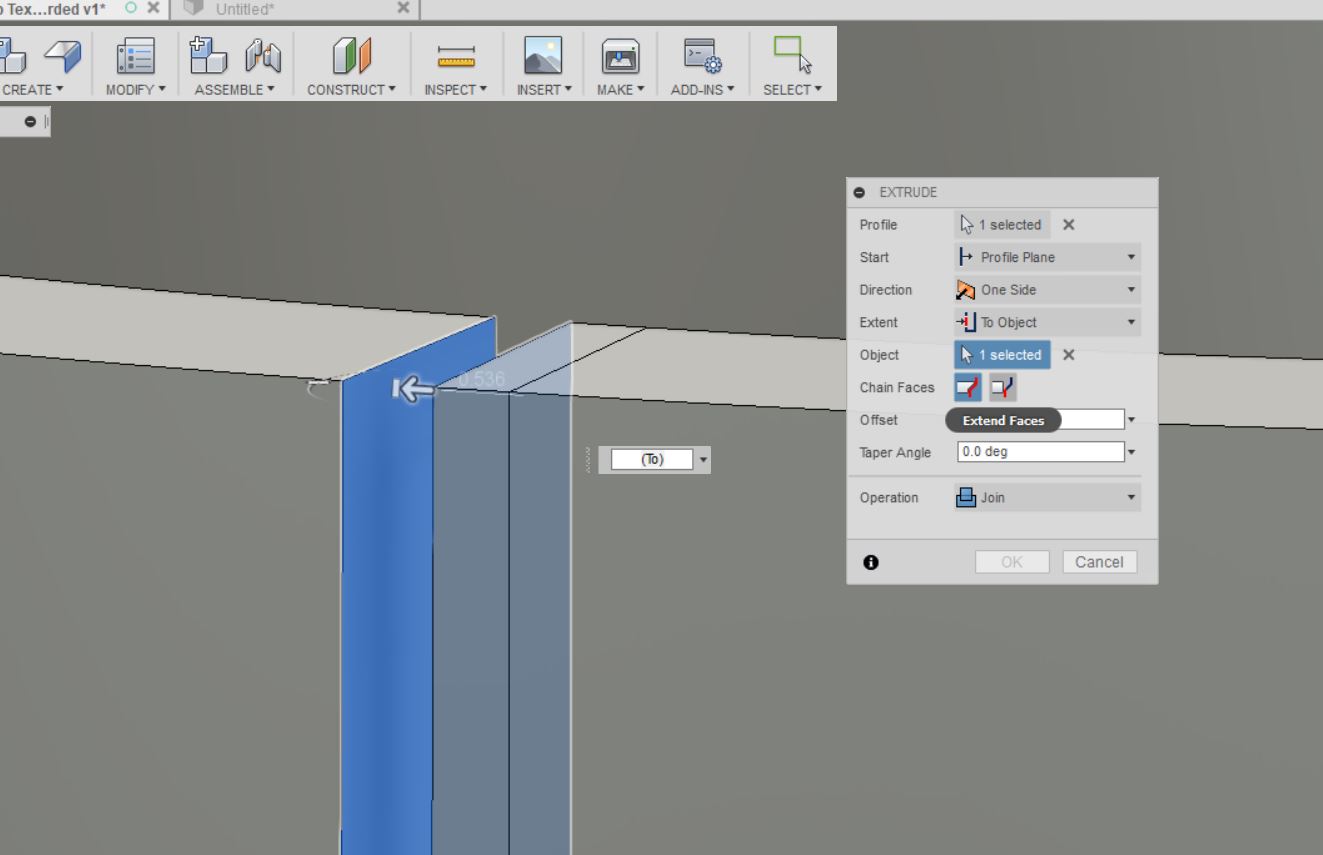Click the Taper Angle input field
Image resolution: width=1323 pixels, height=855 pixels.
pyautogui.click(x=1040, y=452)
